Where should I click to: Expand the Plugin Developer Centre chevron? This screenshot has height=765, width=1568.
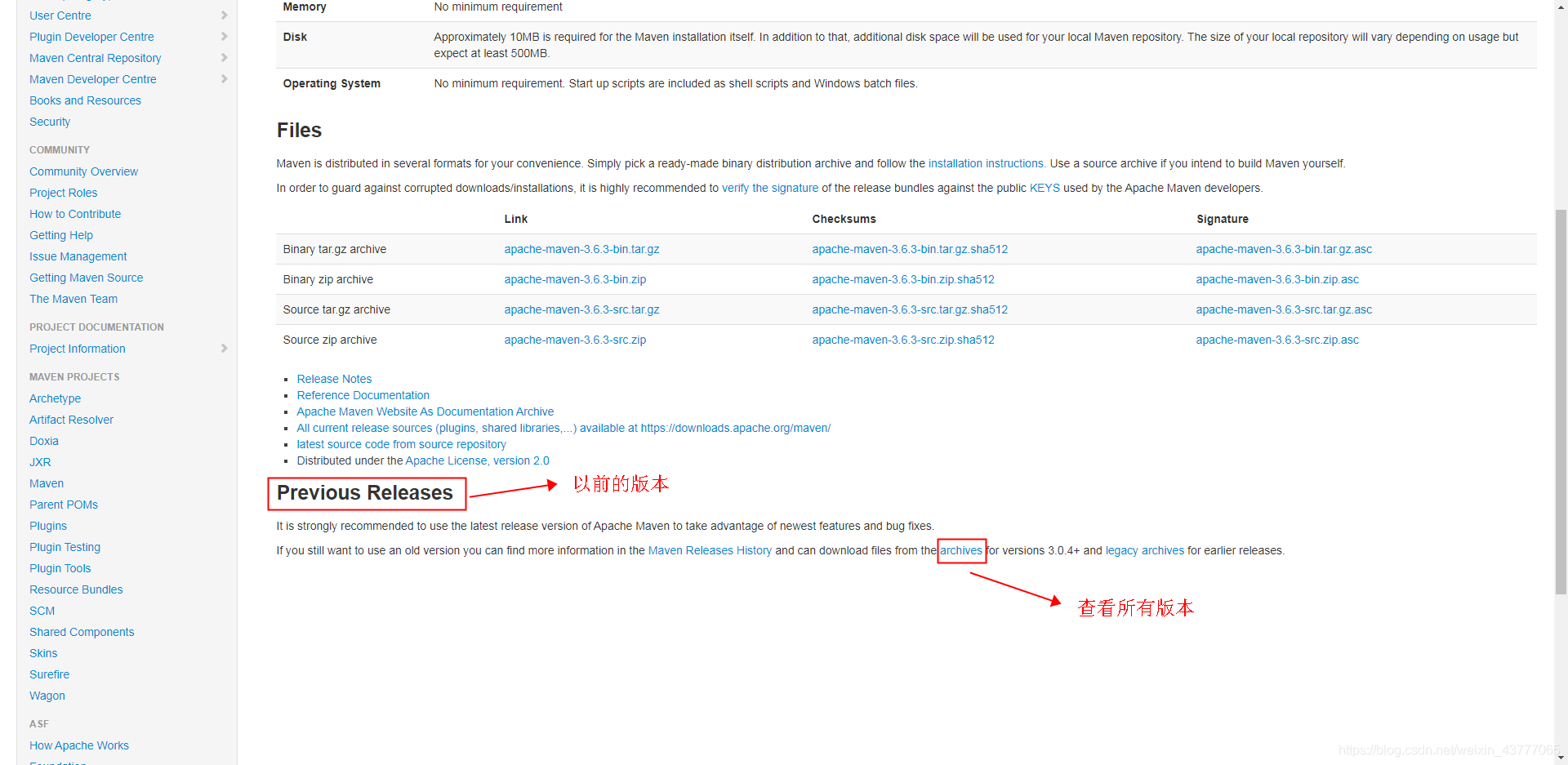pos(225,37)
